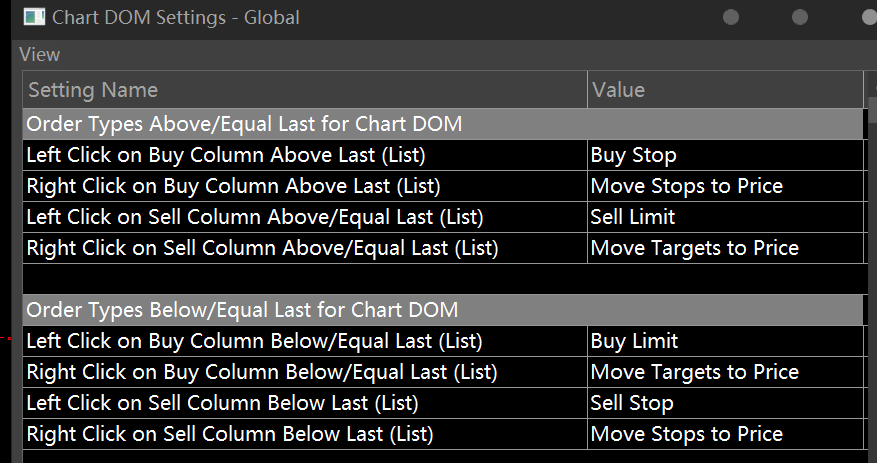Change the upper Move Stops to Price value
Screen dimensions: 877x463
[724, 186]
